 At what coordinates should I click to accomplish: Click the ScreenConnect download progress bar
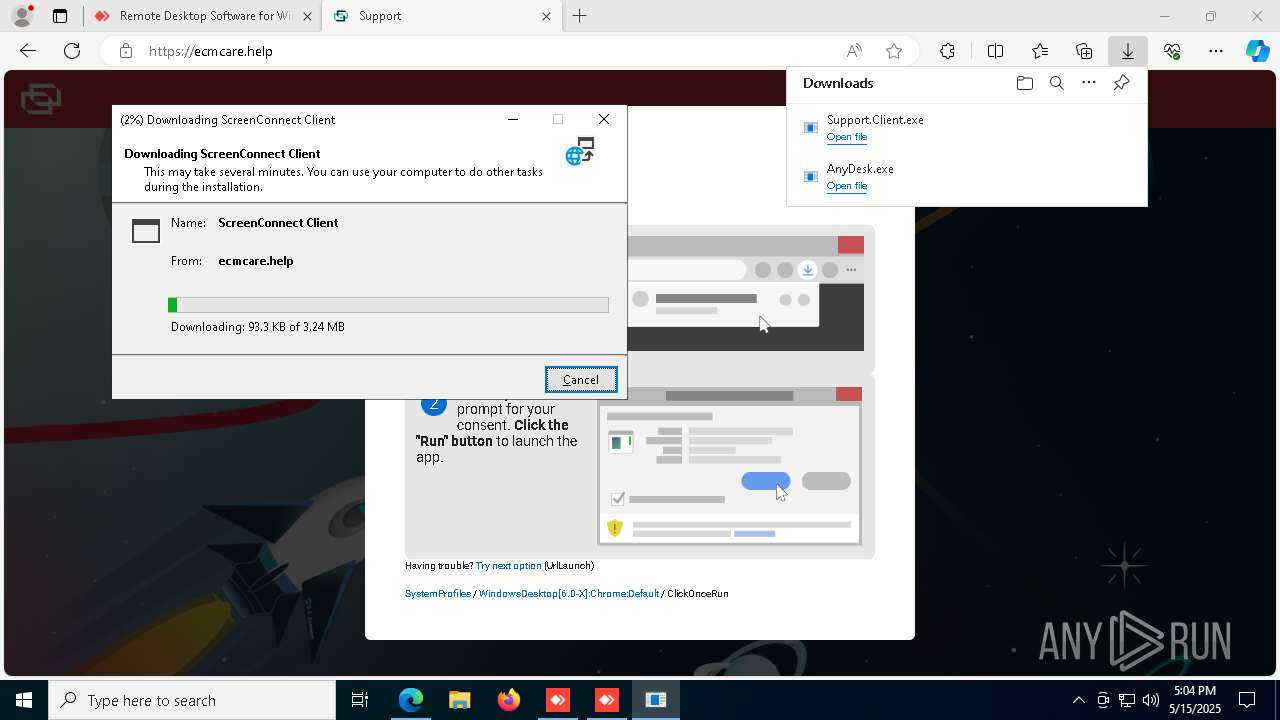coord(388,305)
